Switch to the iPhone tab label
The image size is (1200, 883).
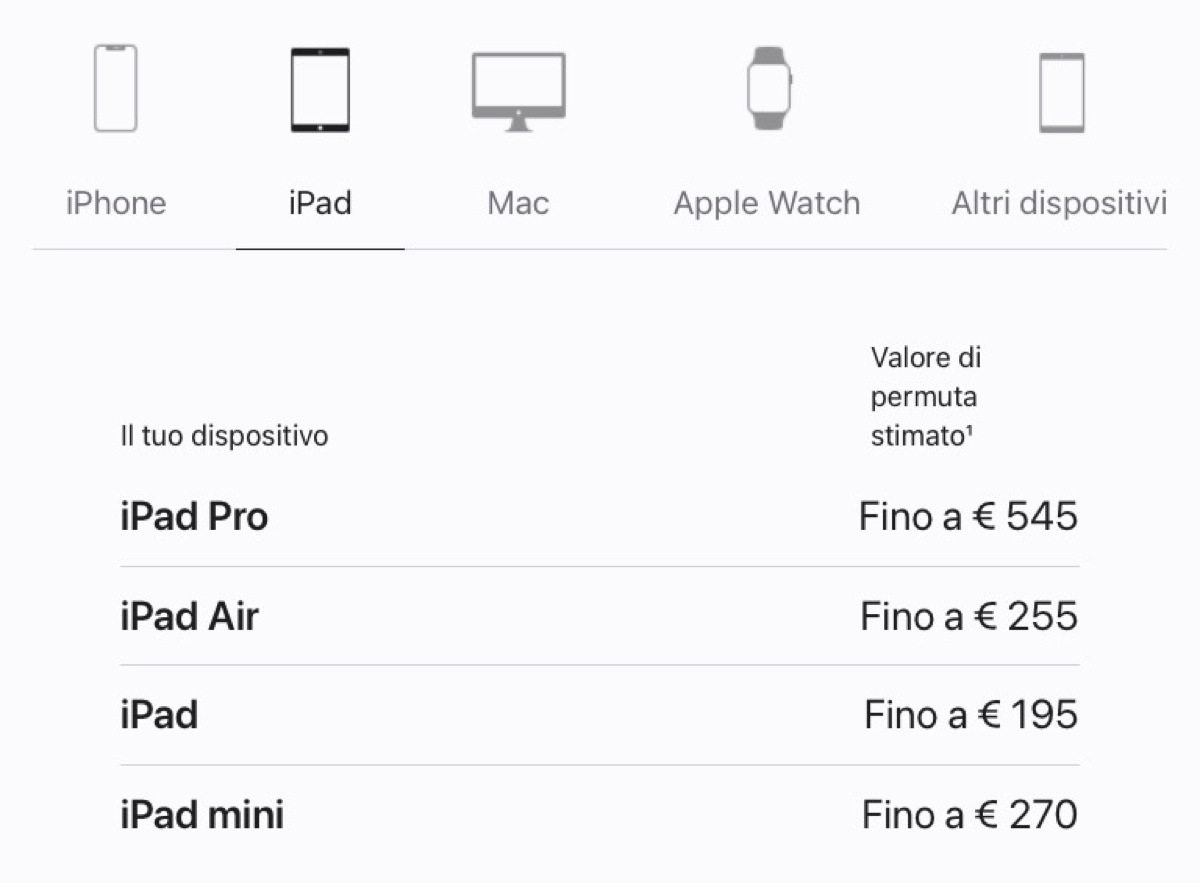[116, 204]
